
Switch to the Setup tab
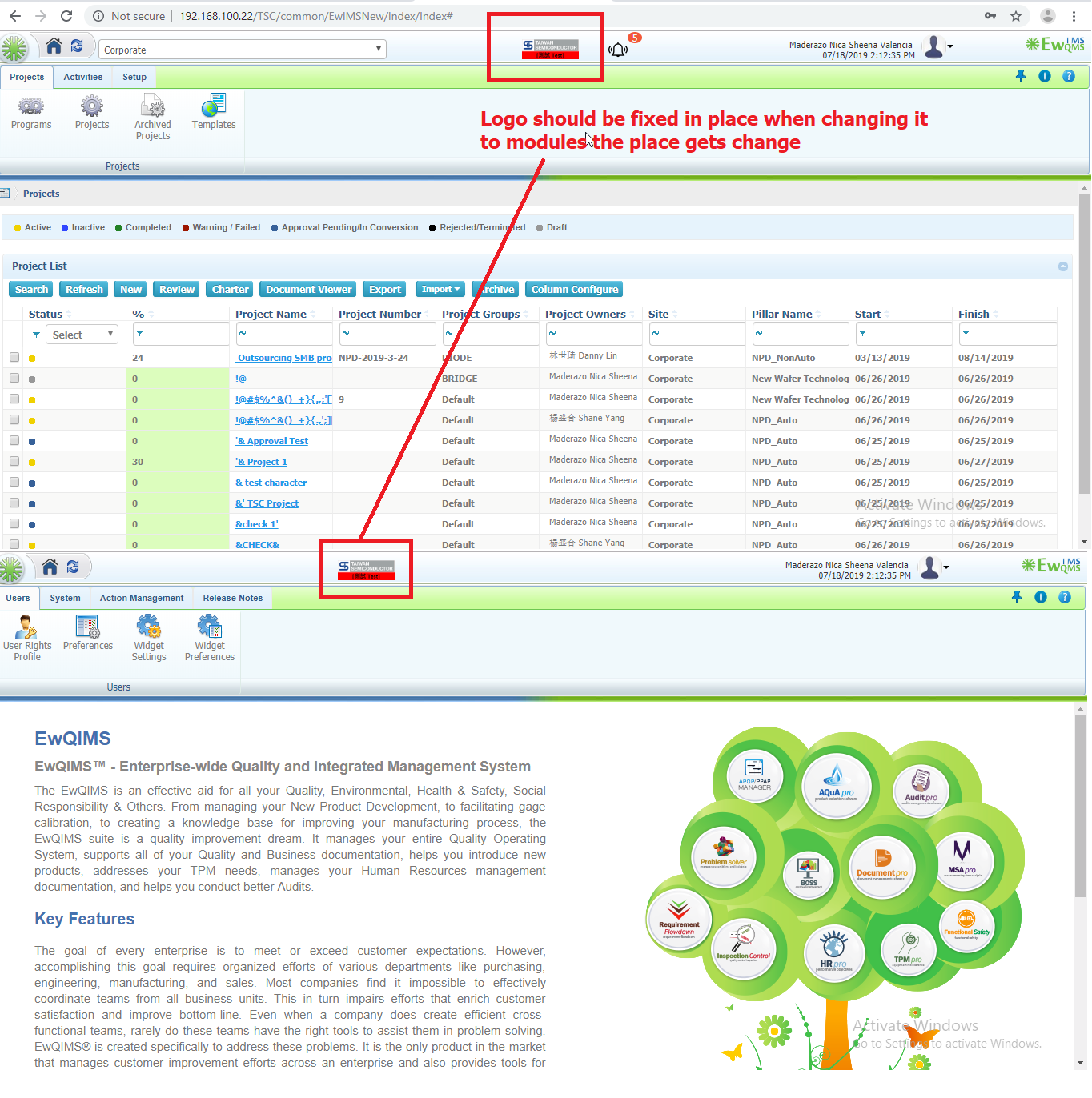click(x=134, y=78)
